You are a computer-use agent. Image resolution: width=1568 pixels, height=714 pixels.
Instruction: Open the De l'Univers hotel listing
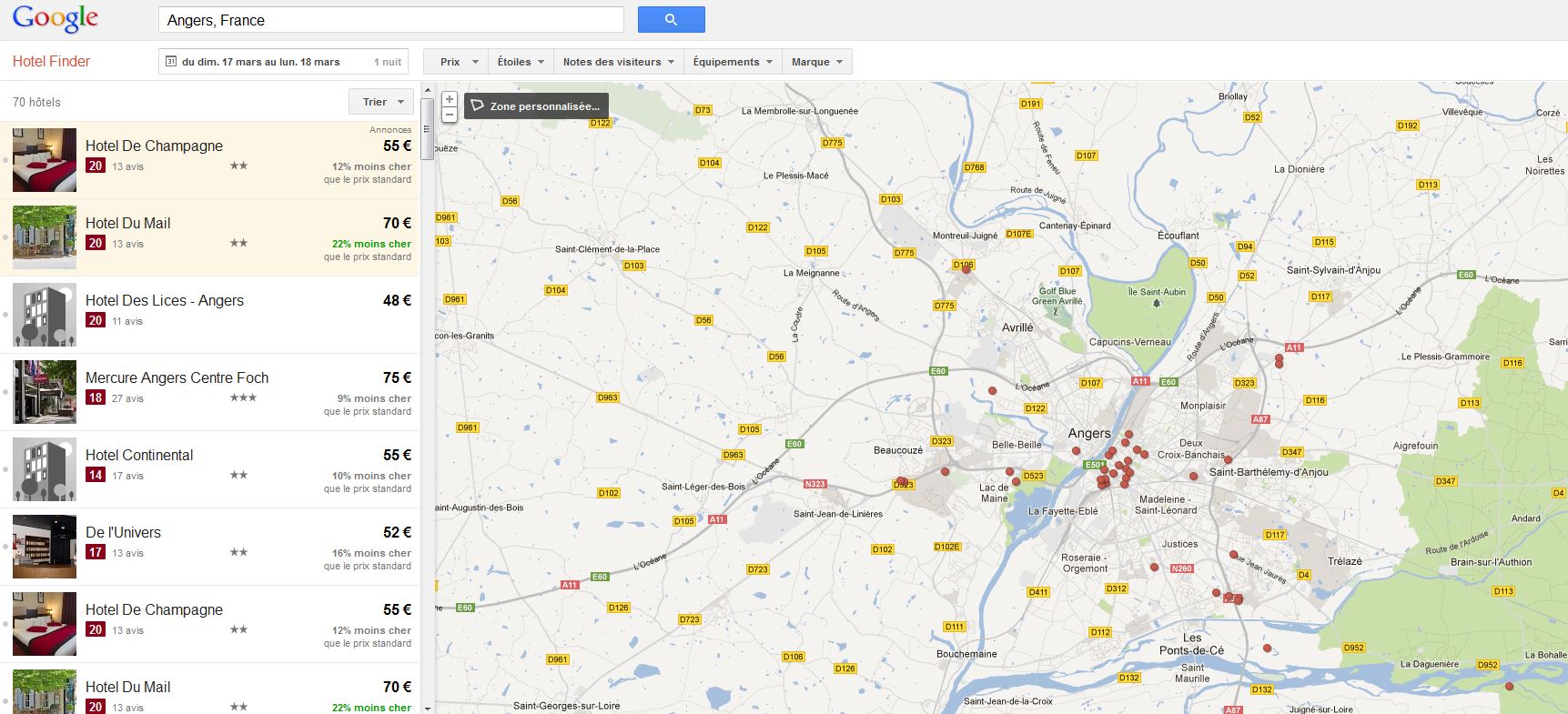tap(123, 532)
